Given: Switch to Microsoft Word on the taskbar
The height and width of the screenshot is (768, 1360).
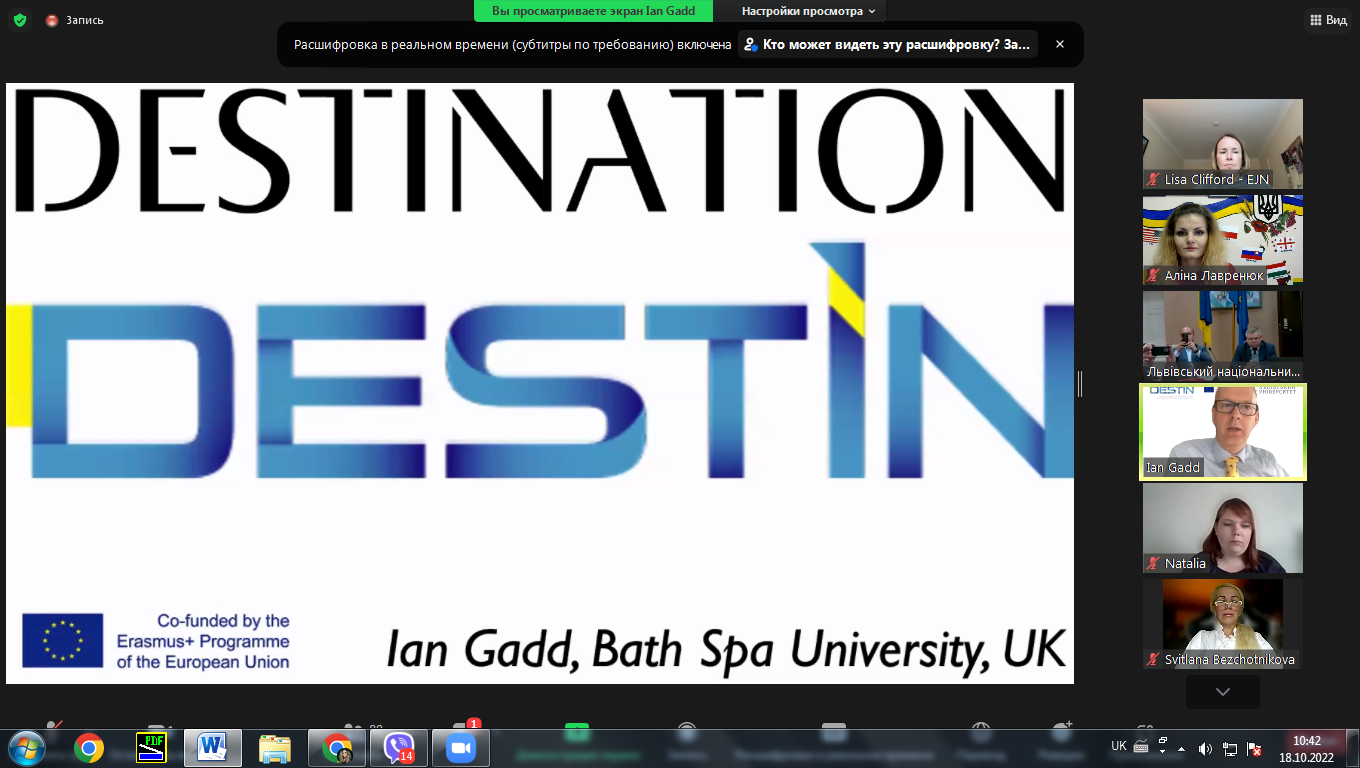Looking at the screenshot, I should click(x=212, y=748).
